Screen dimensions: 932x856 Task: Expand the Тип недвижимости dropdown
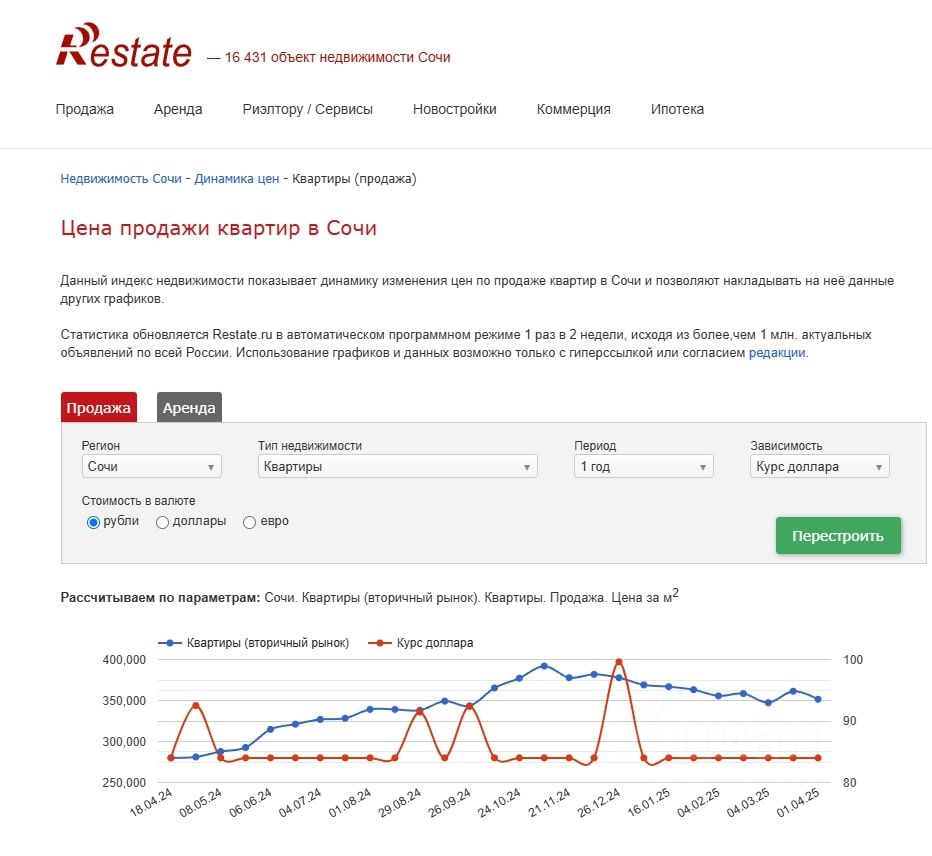coord(397,467)
